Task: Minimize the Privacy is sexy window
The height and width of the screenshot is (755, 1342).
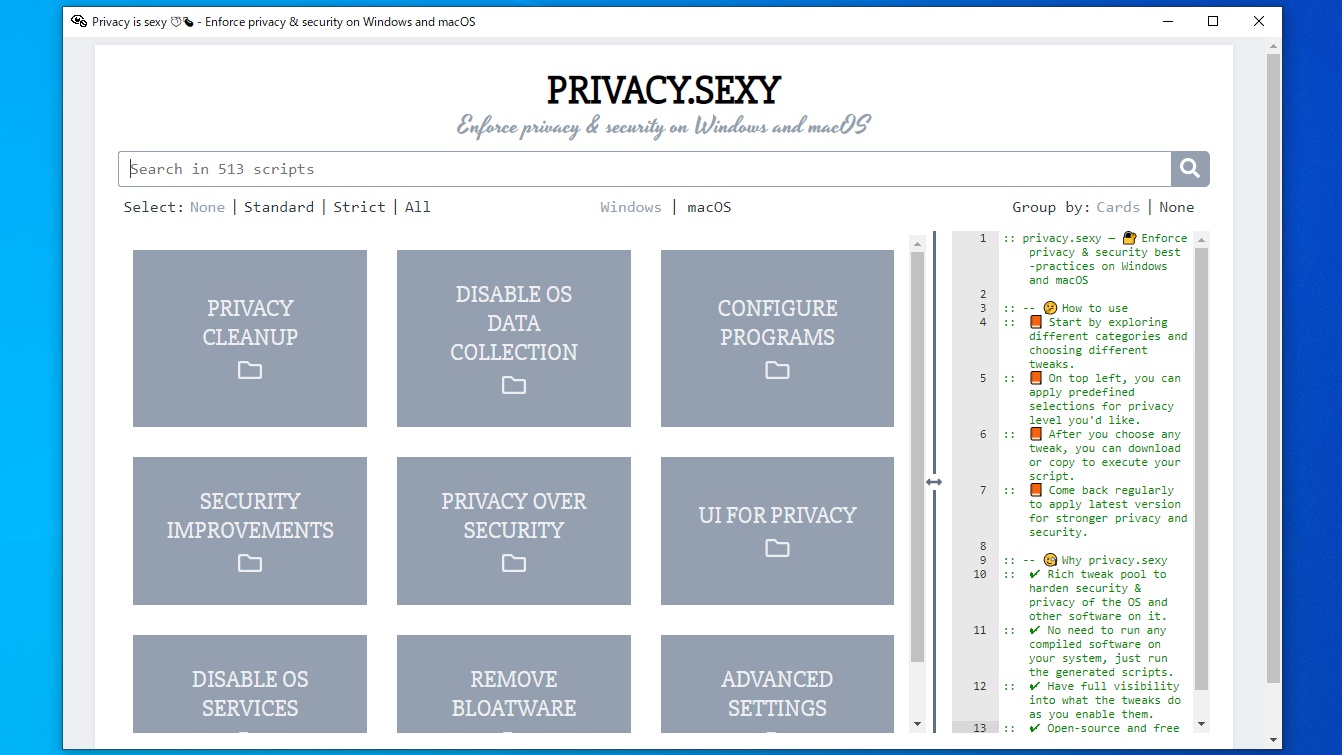Action: coord(1167,21)
